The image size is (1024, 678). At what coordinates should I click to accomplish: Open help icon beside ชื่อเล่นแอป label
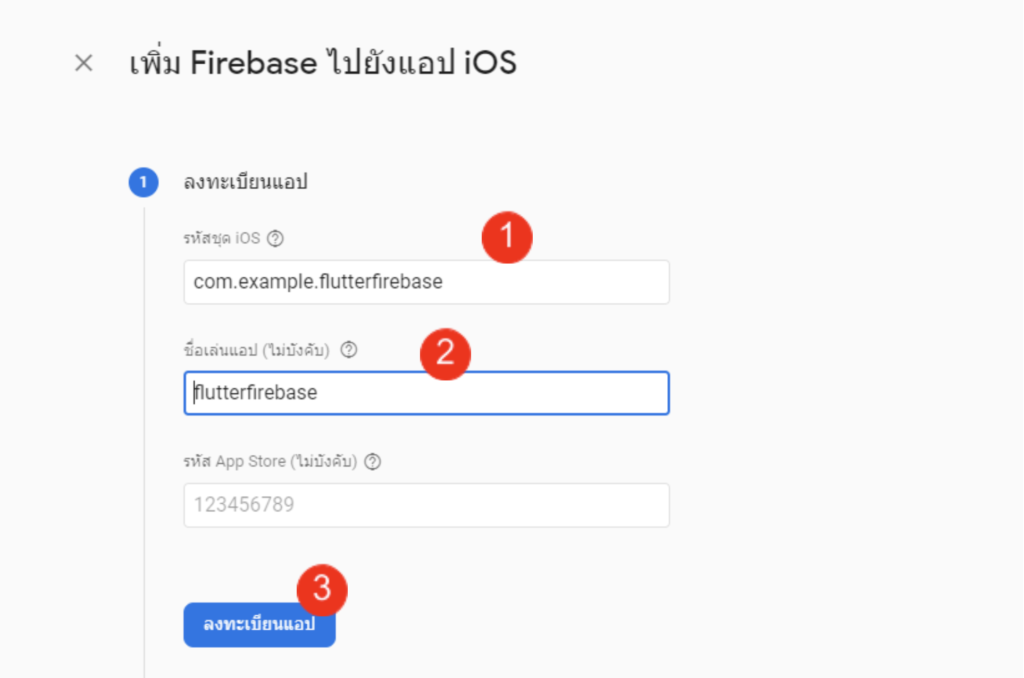tap(349, 349)
